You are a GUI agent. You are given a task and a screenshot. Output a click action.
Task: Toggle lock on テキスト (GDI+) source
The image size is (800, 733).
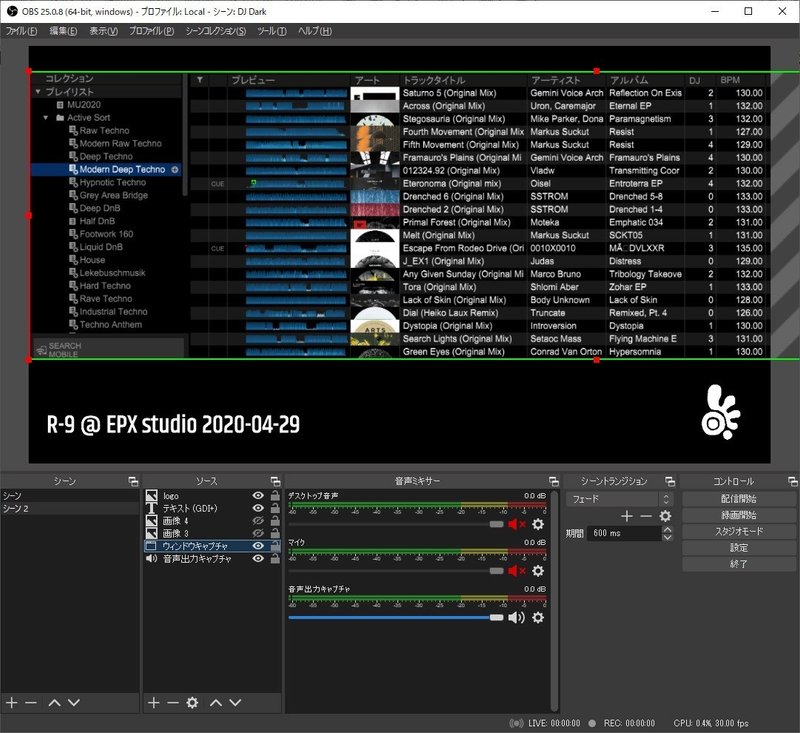pyautogui.click(x=275, y=508)
